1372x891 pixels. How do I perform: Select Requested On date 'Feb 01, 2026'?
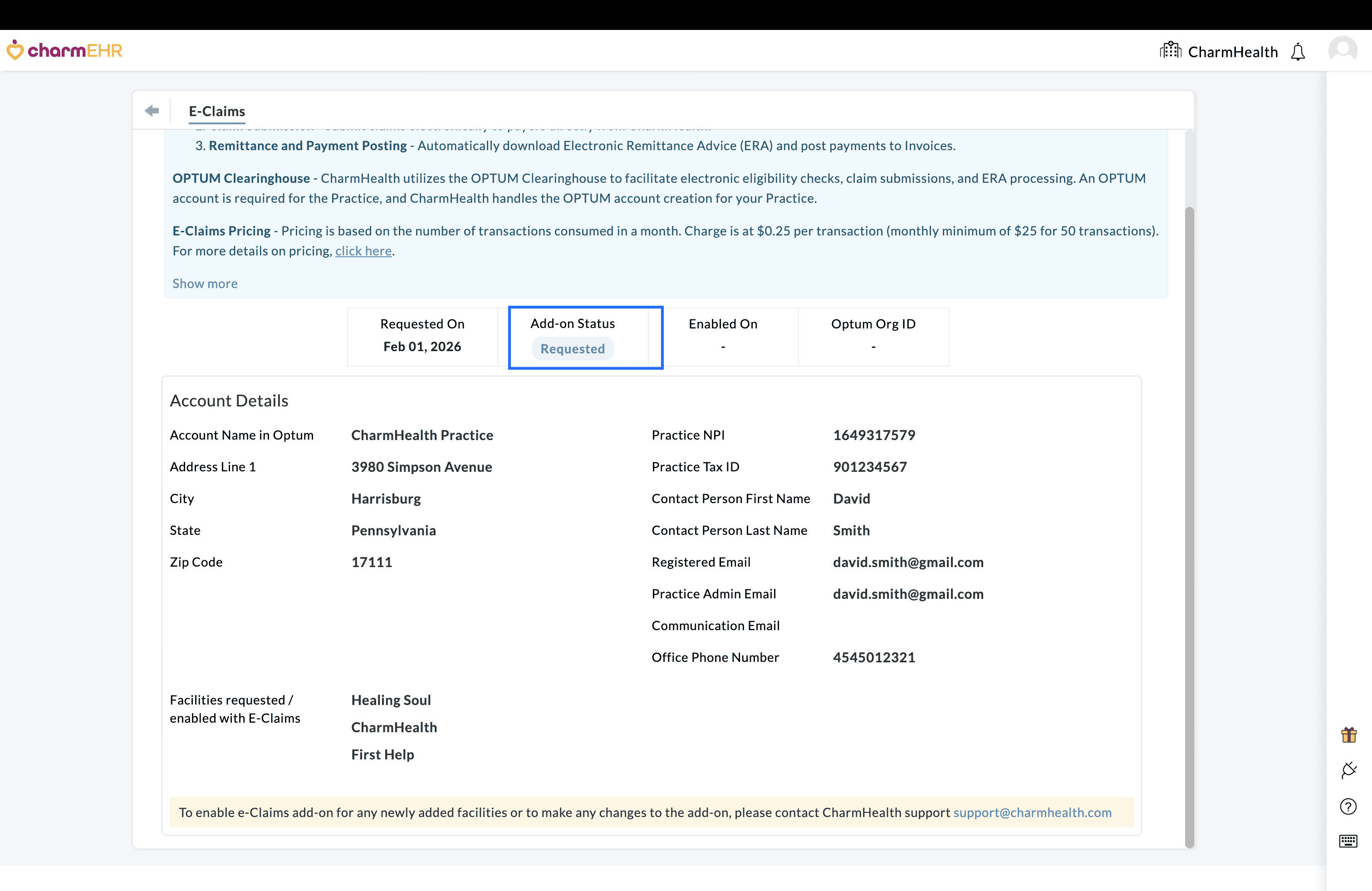[x=422, y=346]
